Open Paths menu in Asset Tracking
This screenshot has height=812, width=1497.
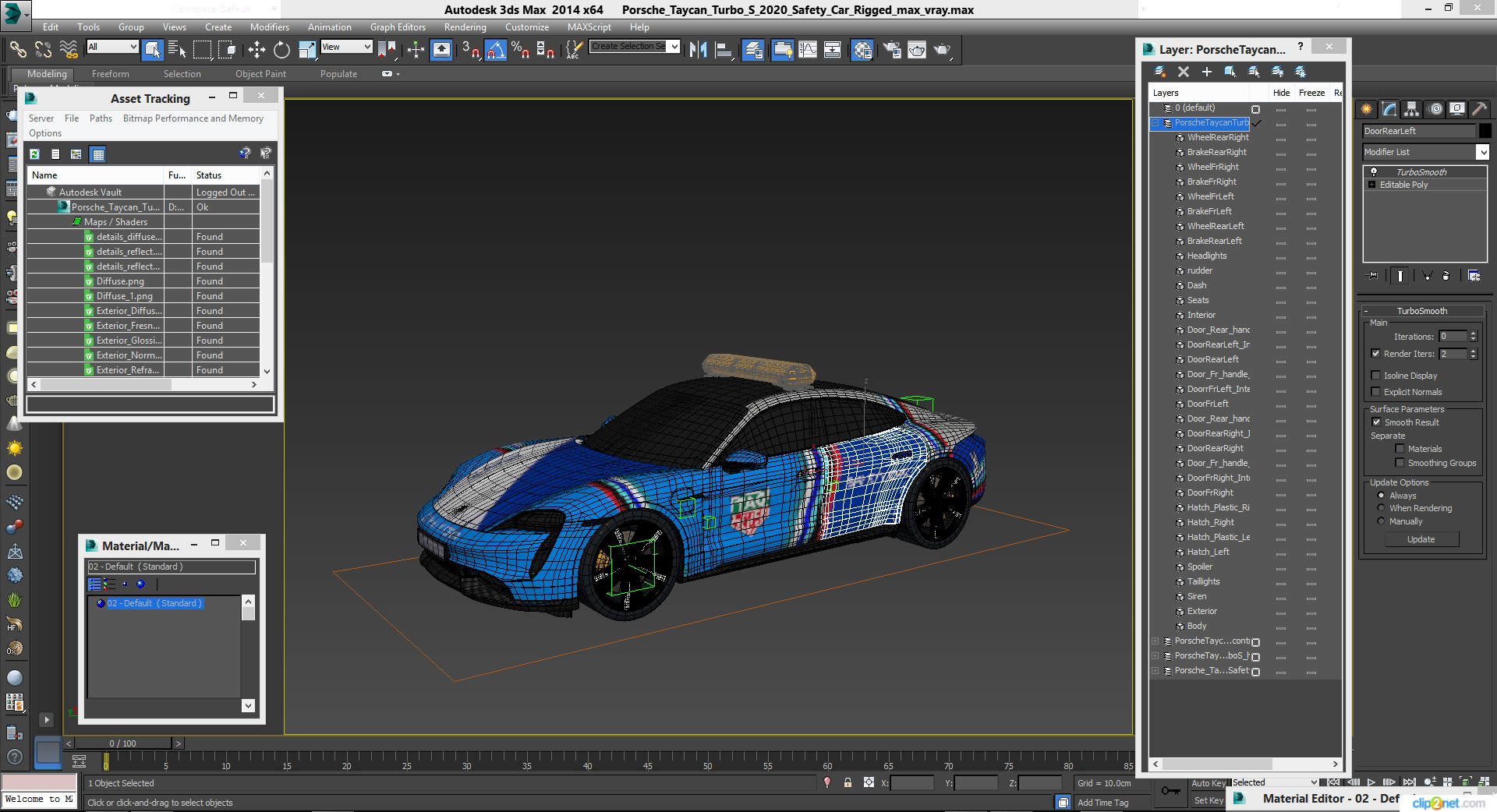pos(101,118)
